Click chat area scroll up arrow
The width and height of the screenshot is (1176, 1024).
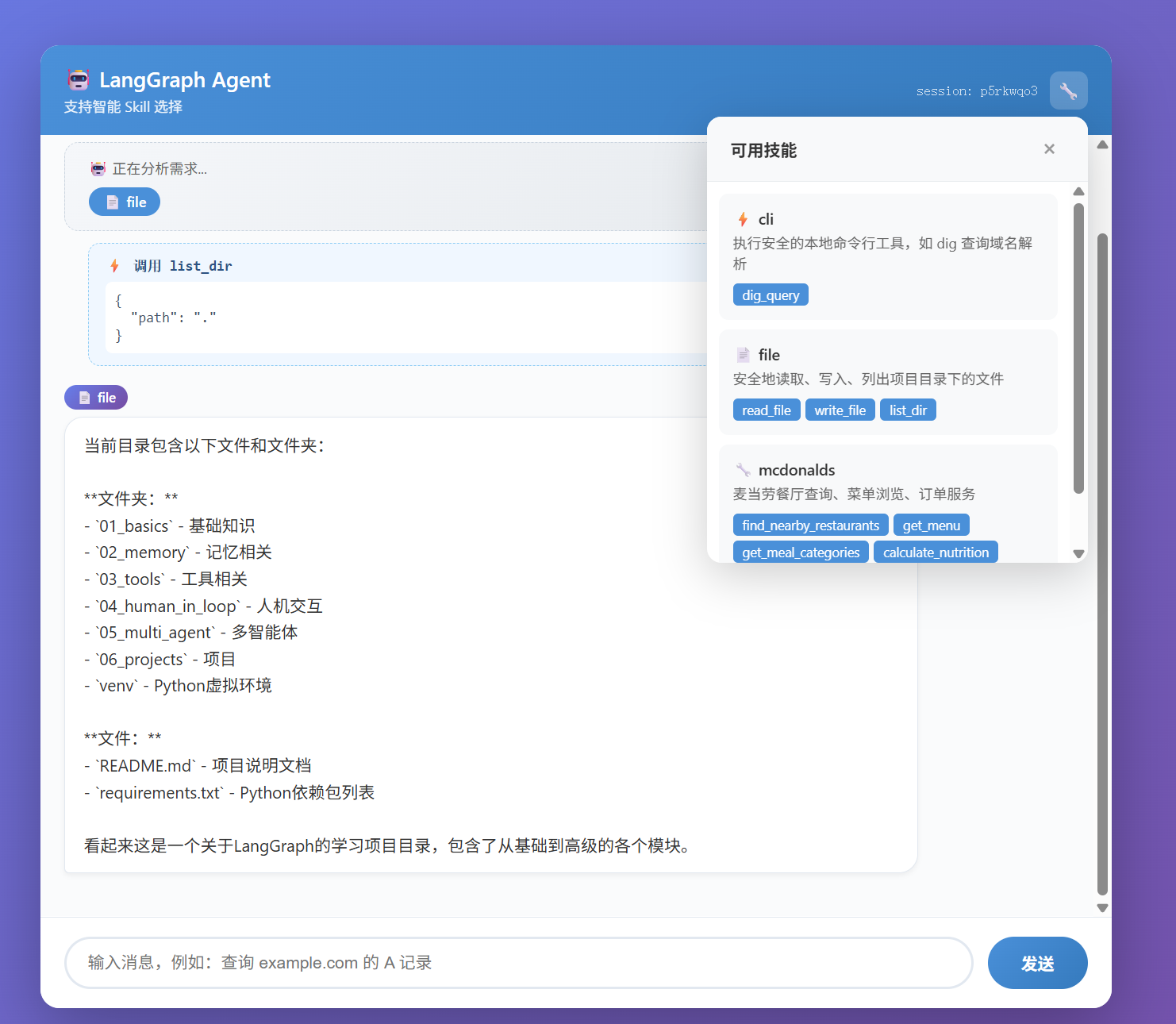click(1102, 144)
